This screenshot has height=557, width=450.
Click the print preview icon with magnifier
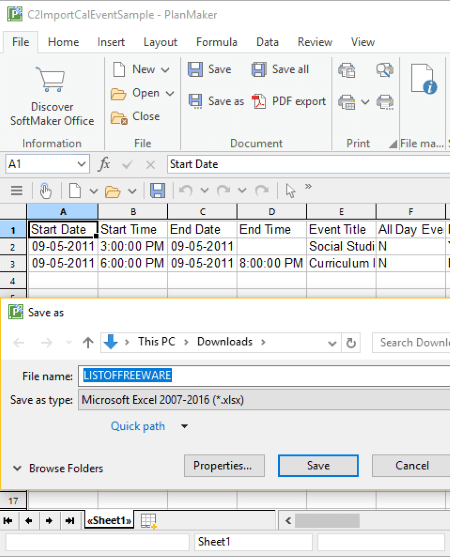(x=385, y=70)
